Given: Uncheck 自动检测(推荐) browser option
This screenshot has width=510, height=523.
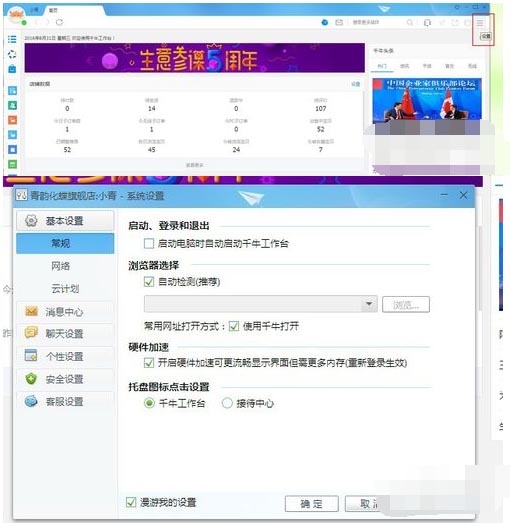Looking at the screenshot, I should 149,282.
